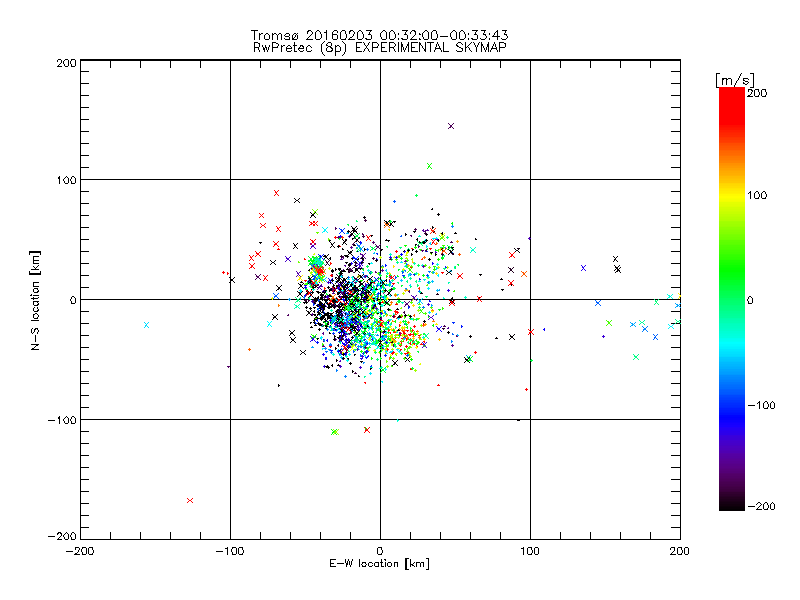This screenshot has height=600, width=800.
Task: Click the plot title 'Tromsø 20160203 00:32:00-00:33:43'
Action: coord(379,35)
